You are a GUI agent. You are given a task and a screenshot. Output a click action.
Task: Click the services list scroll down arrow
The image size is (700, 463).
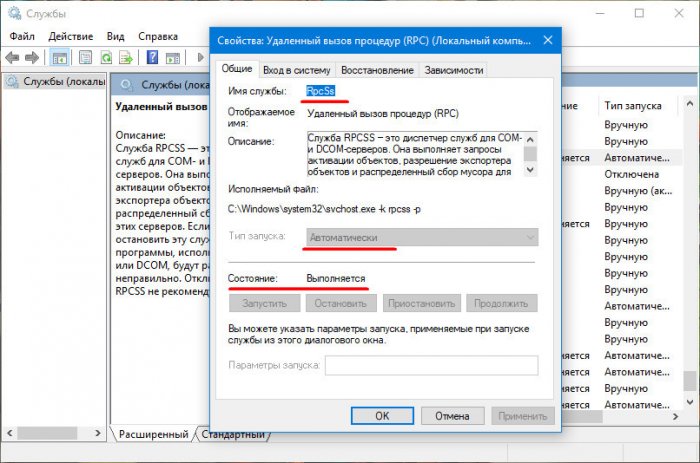(x=690, y=402)
